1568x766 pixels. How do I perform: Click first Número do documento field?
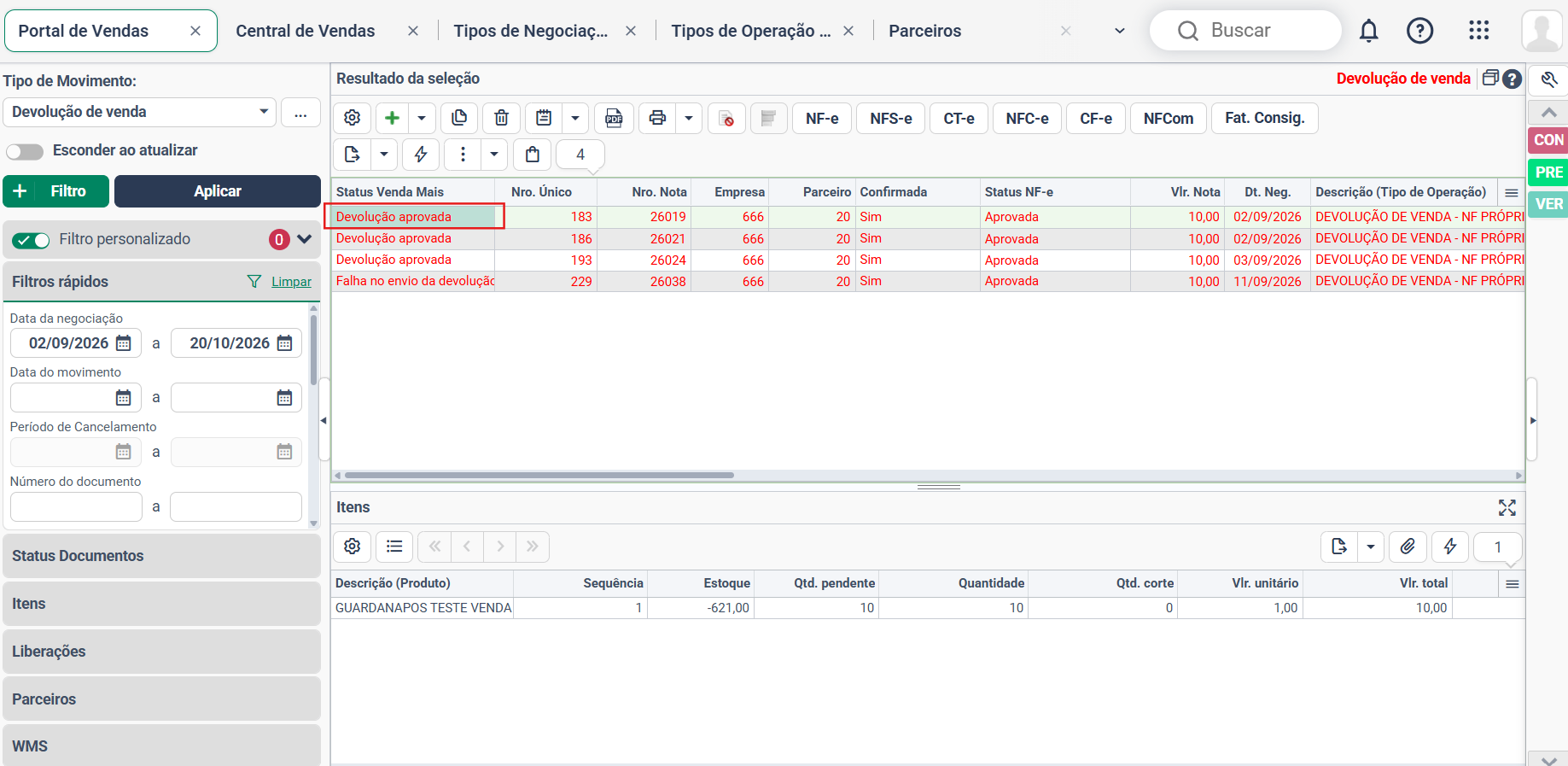click(x=76, y=506)
